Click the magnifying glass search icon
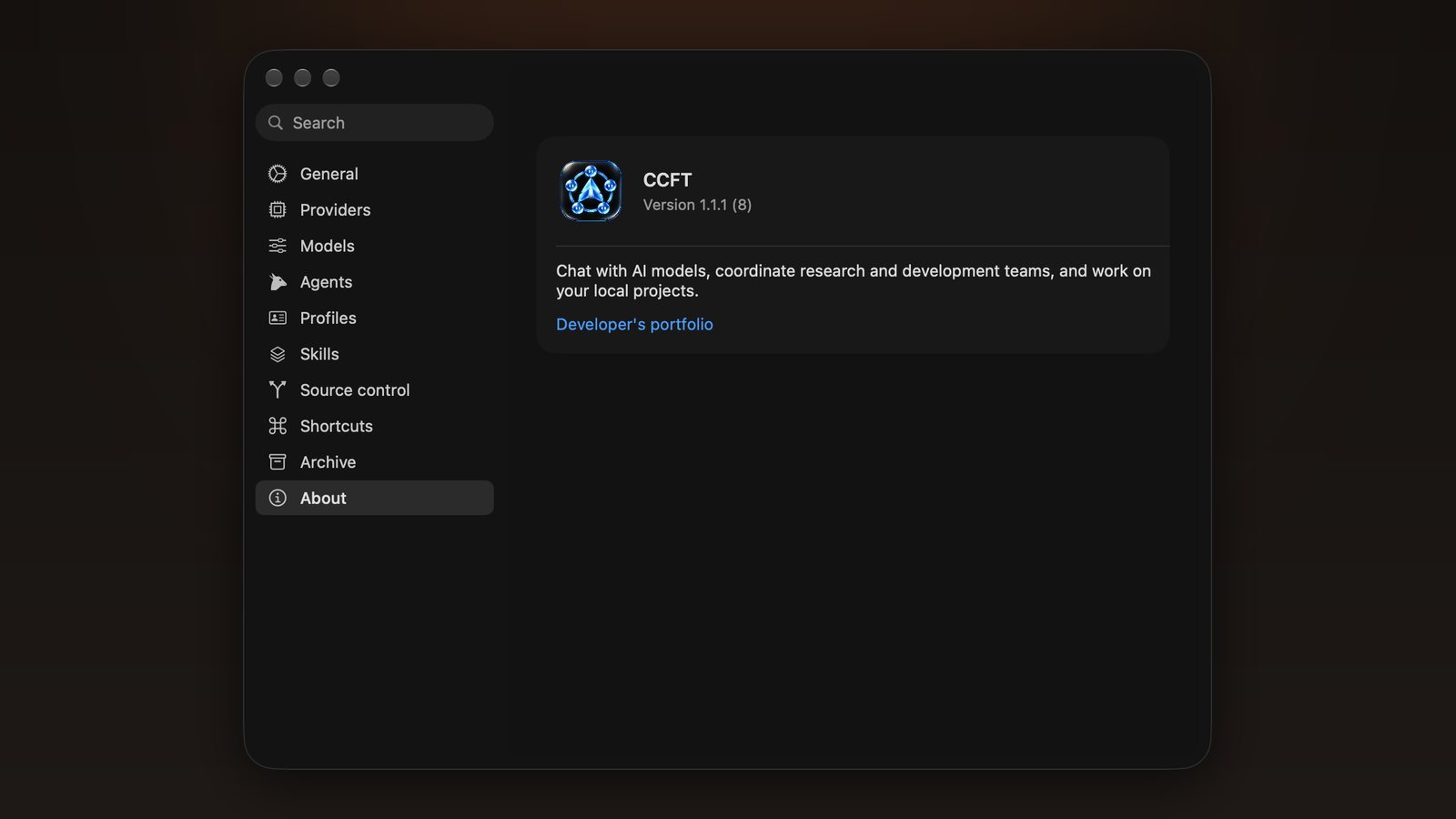Screen dimensions: 1456x819 tap(276, 123)
